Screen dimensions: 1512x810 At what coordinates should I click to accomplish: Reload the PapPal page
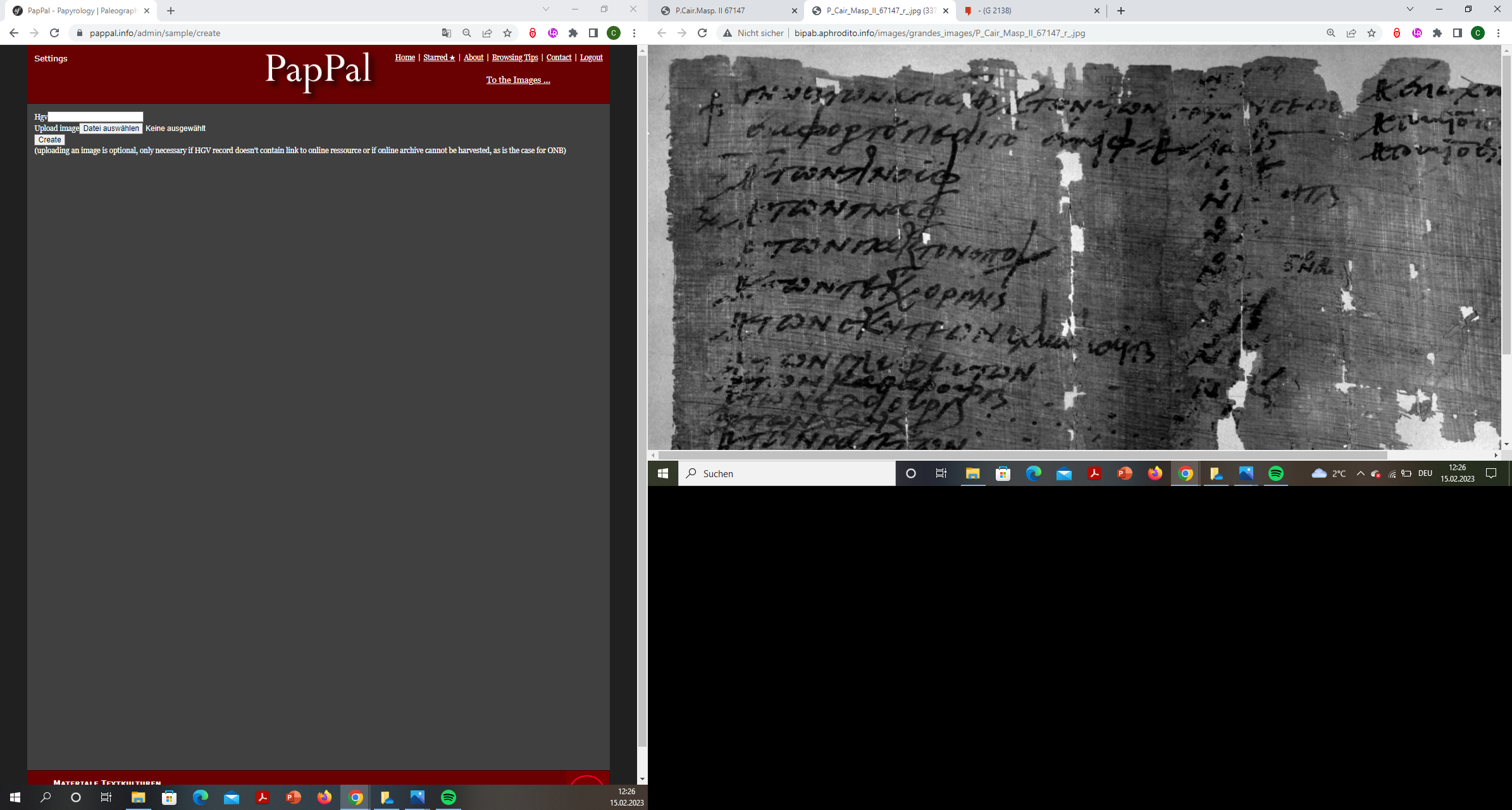54,33
